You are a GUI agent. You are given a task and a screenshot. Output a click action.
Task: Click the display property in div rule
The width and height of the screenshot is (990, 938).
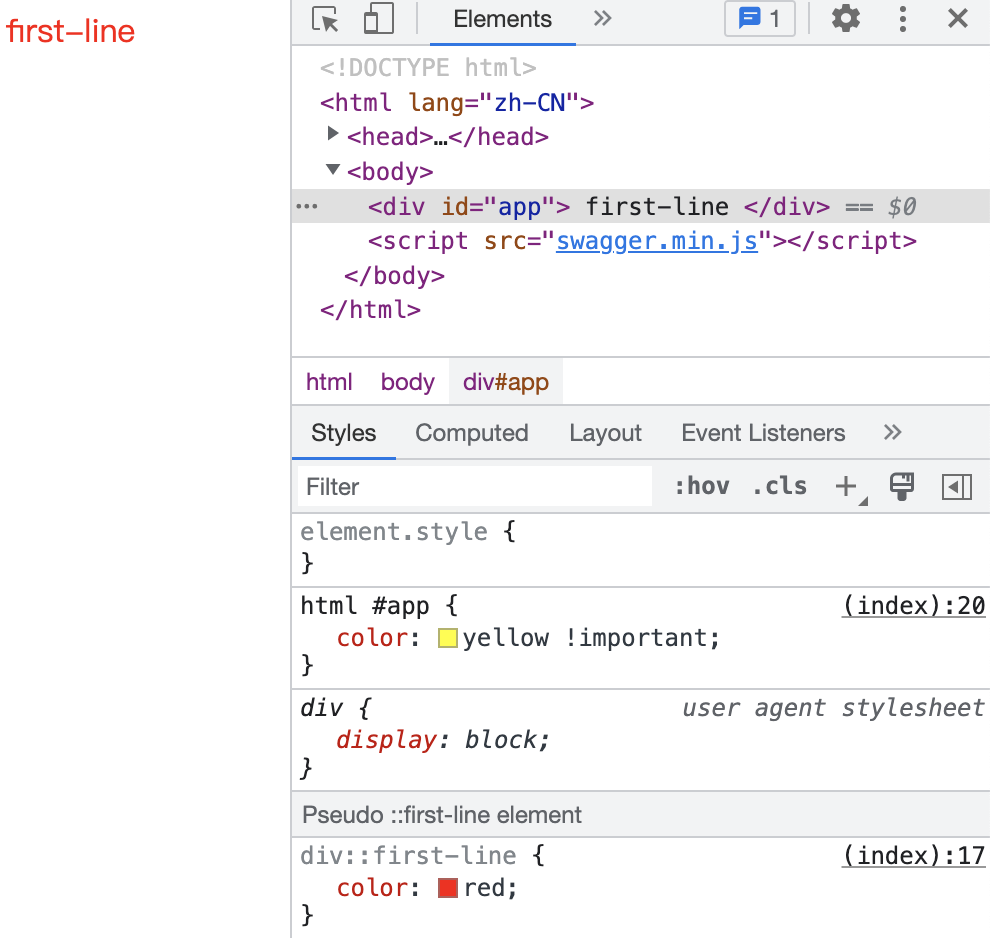[386, 740]
